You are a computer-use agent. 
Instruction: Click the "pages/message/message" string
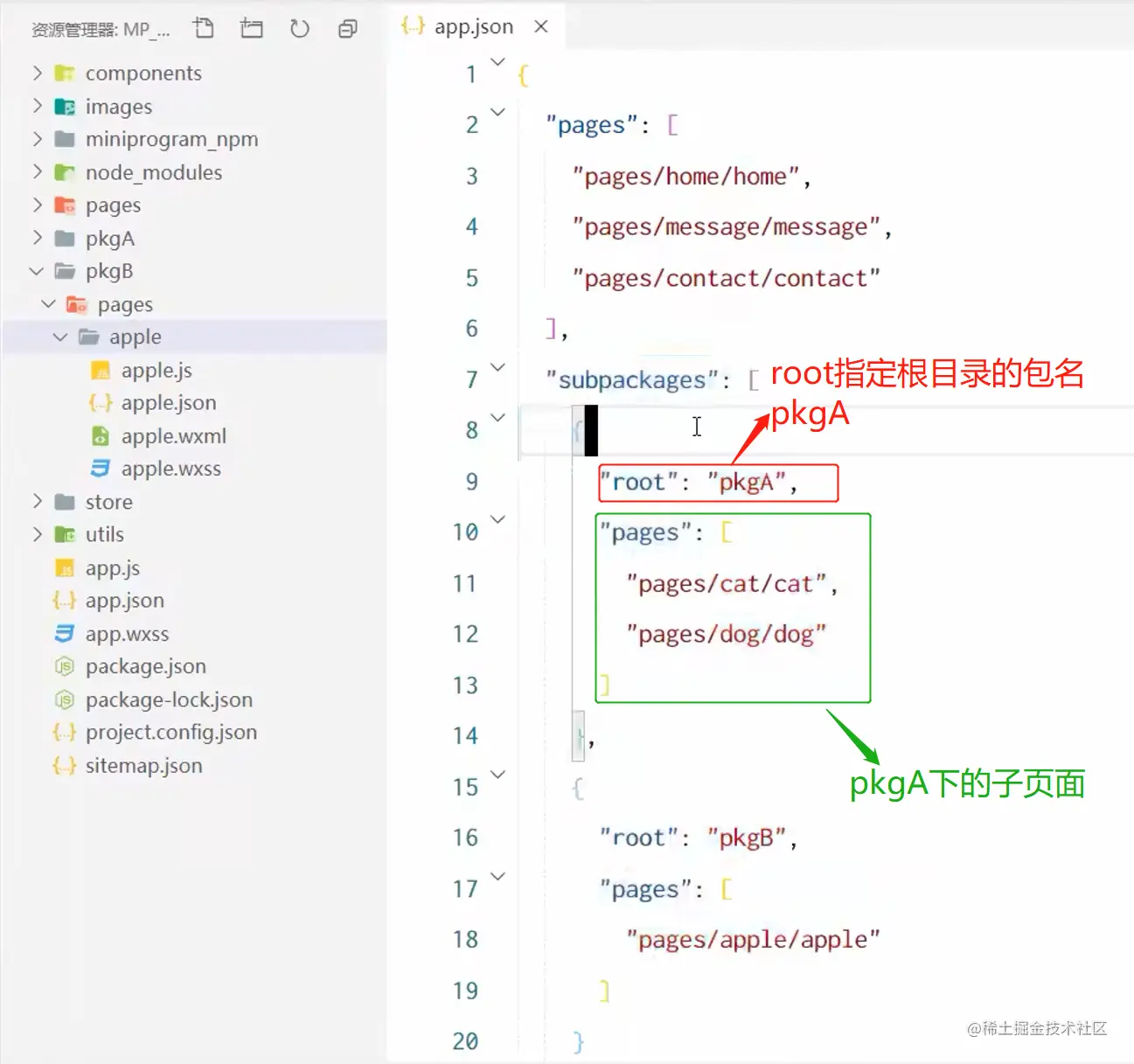pyautogui.click(x=726, y=227)
